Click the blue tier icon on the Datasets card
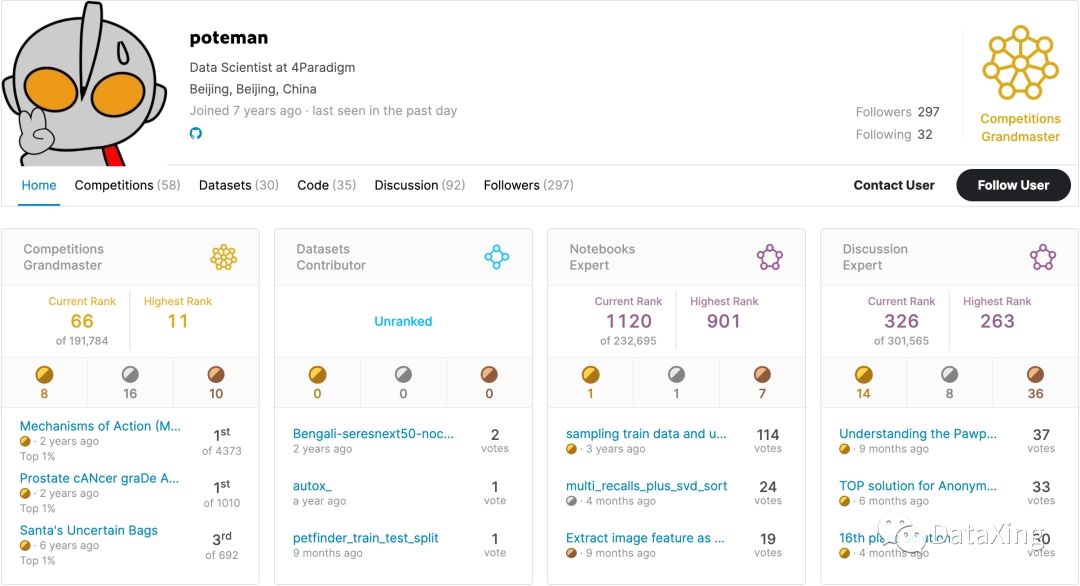This screenshot has width=1080, height=586. pyautogui.click(x=496, y=257)
